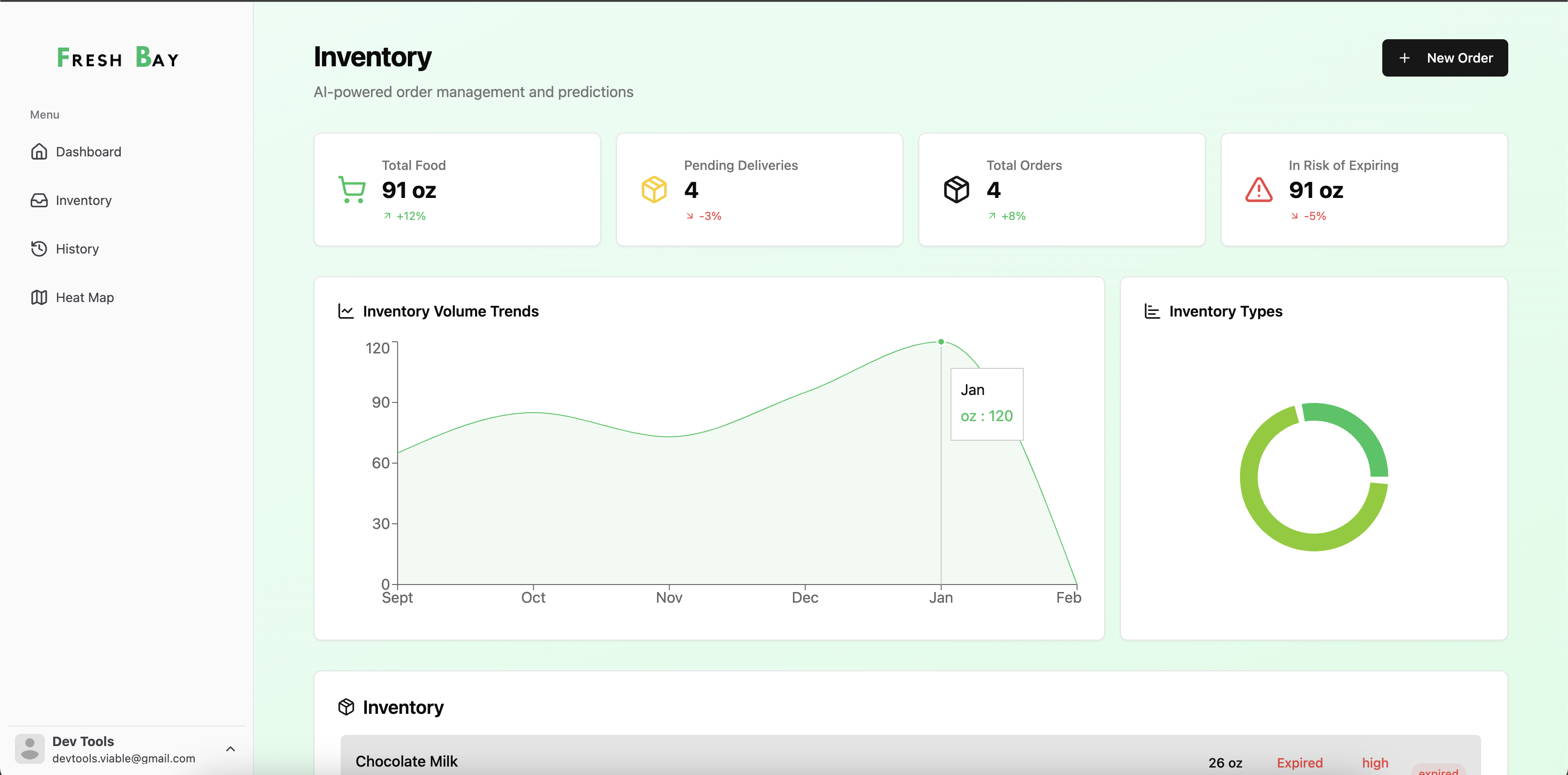Click the History clock icon
This screenshot has width=1568, height=775.
click(39, 249)
